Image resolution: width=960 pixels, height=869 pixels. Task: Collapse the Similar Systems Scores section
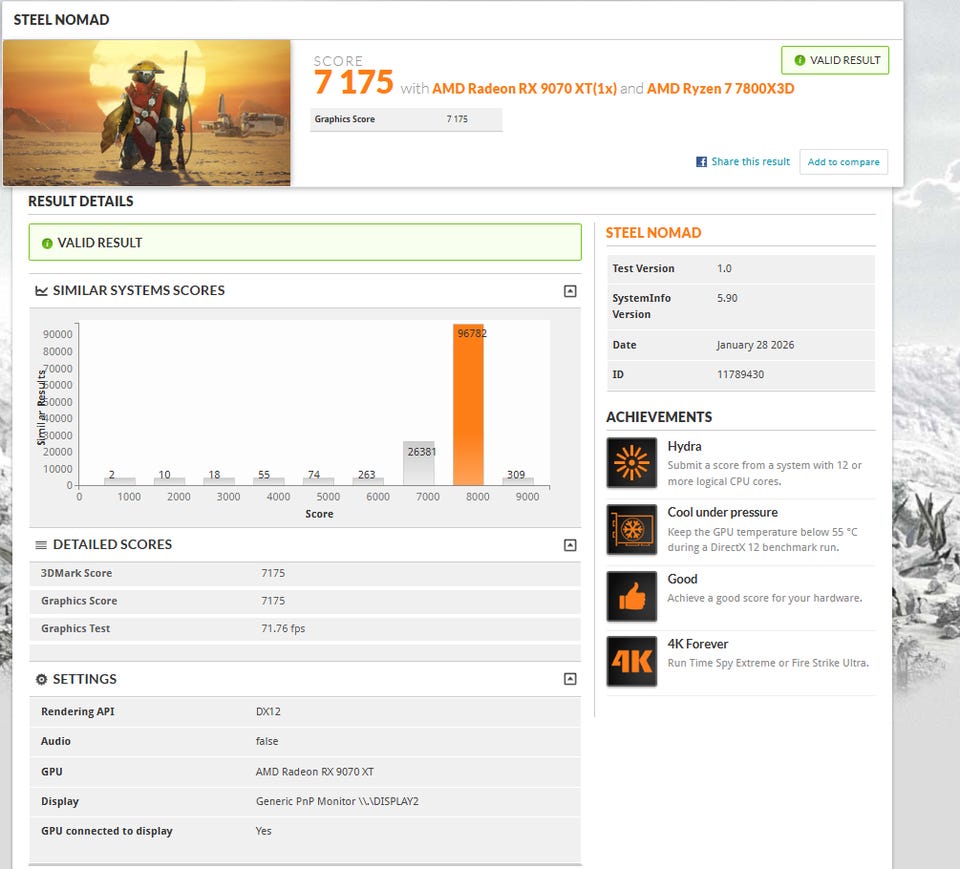tap(570, 291)
